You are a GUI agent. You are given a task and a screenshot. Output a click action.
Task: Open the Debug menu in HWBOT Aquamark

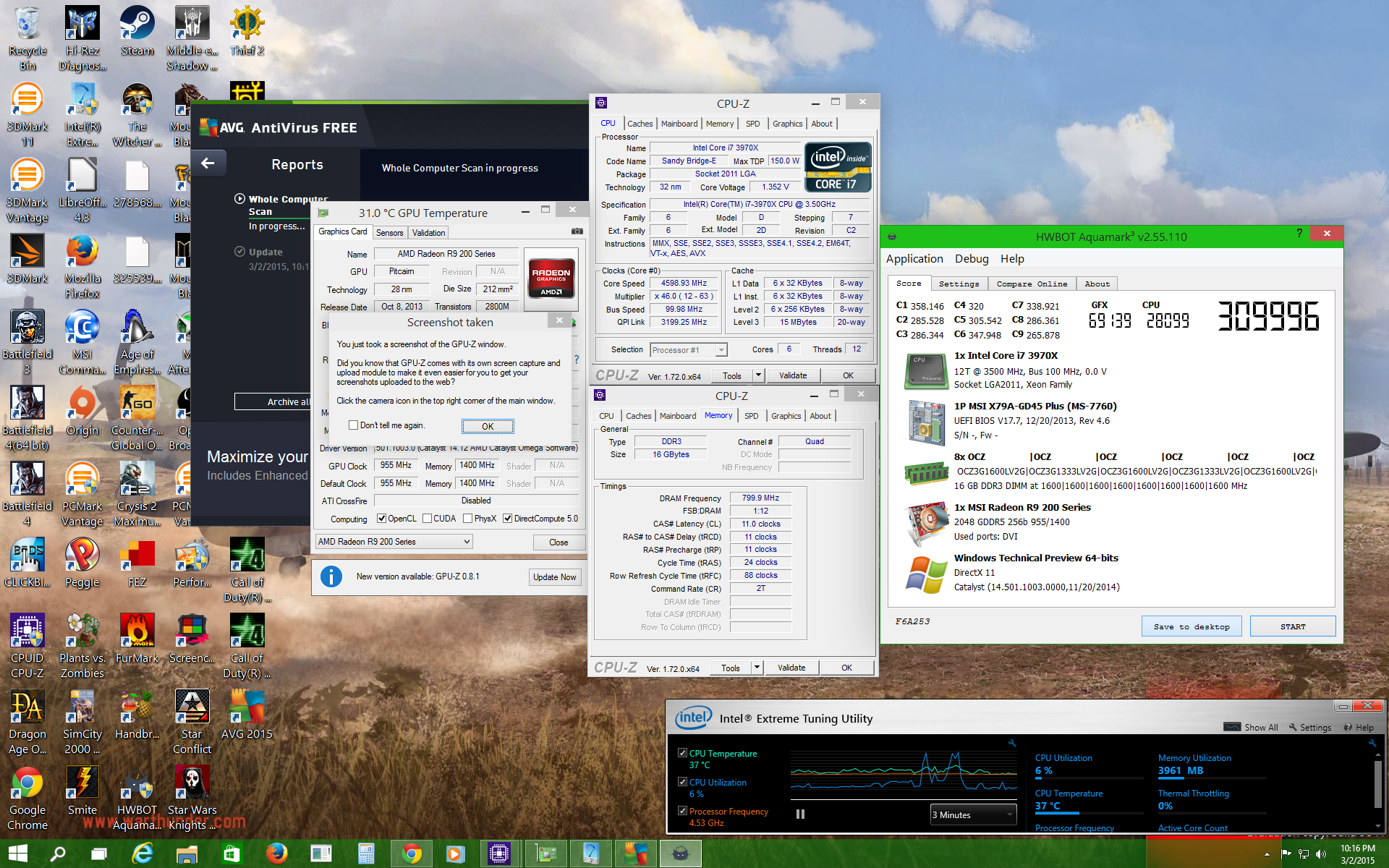[x=971, y=259]
